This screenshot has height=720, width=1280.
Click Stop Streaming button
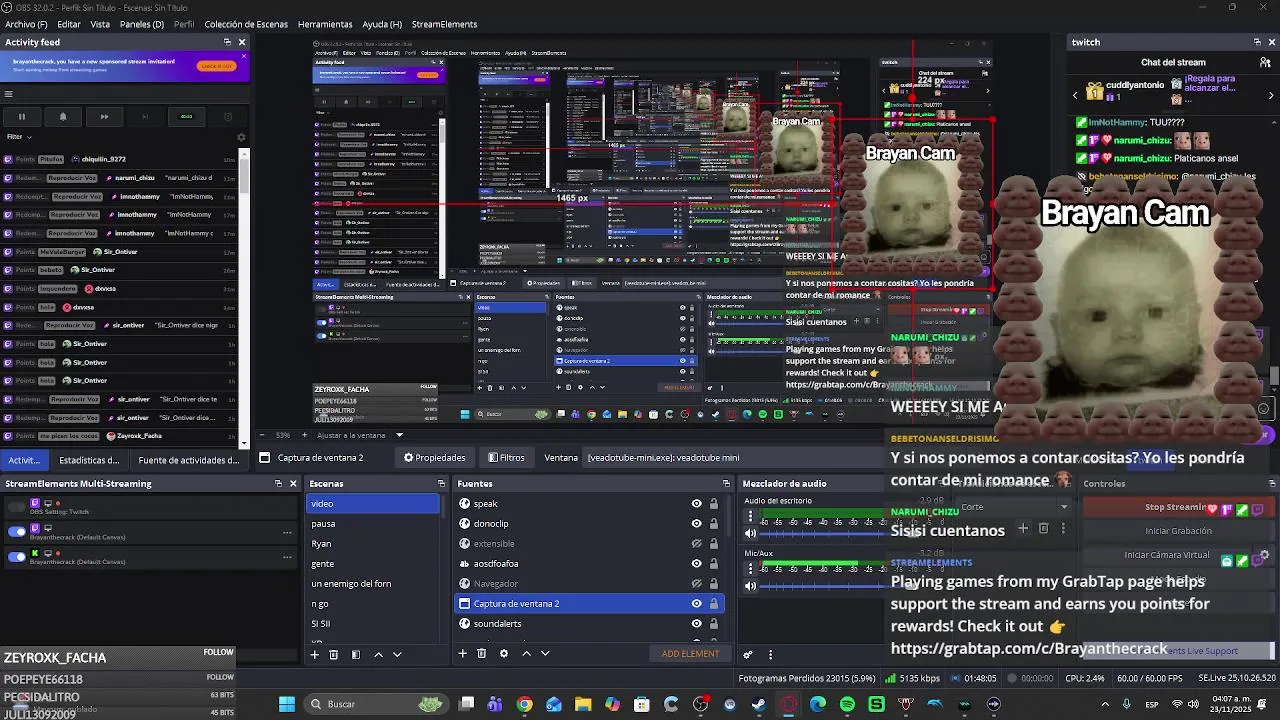1177,507
